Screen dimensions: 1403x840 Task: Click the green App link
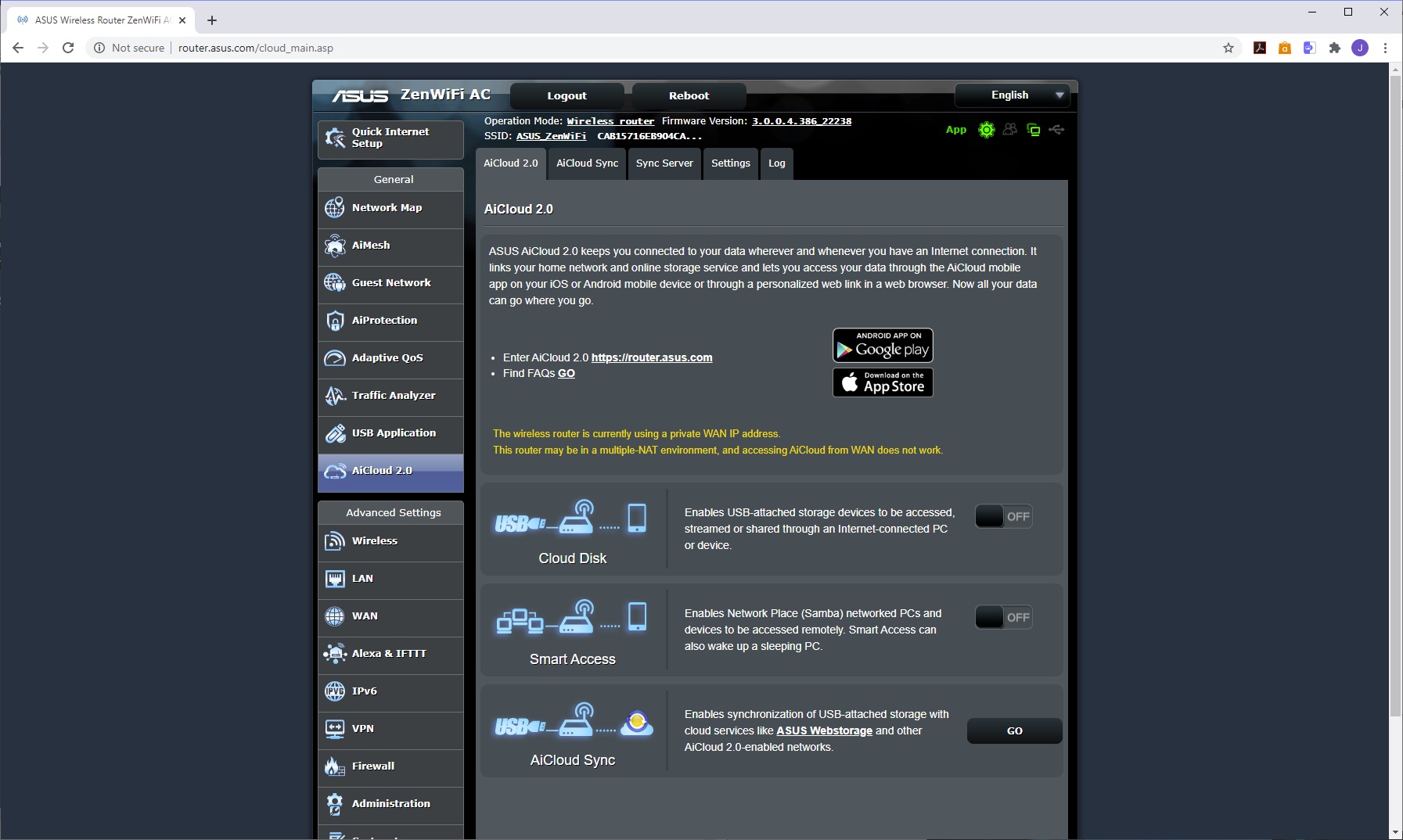click(x=956, y=130)
